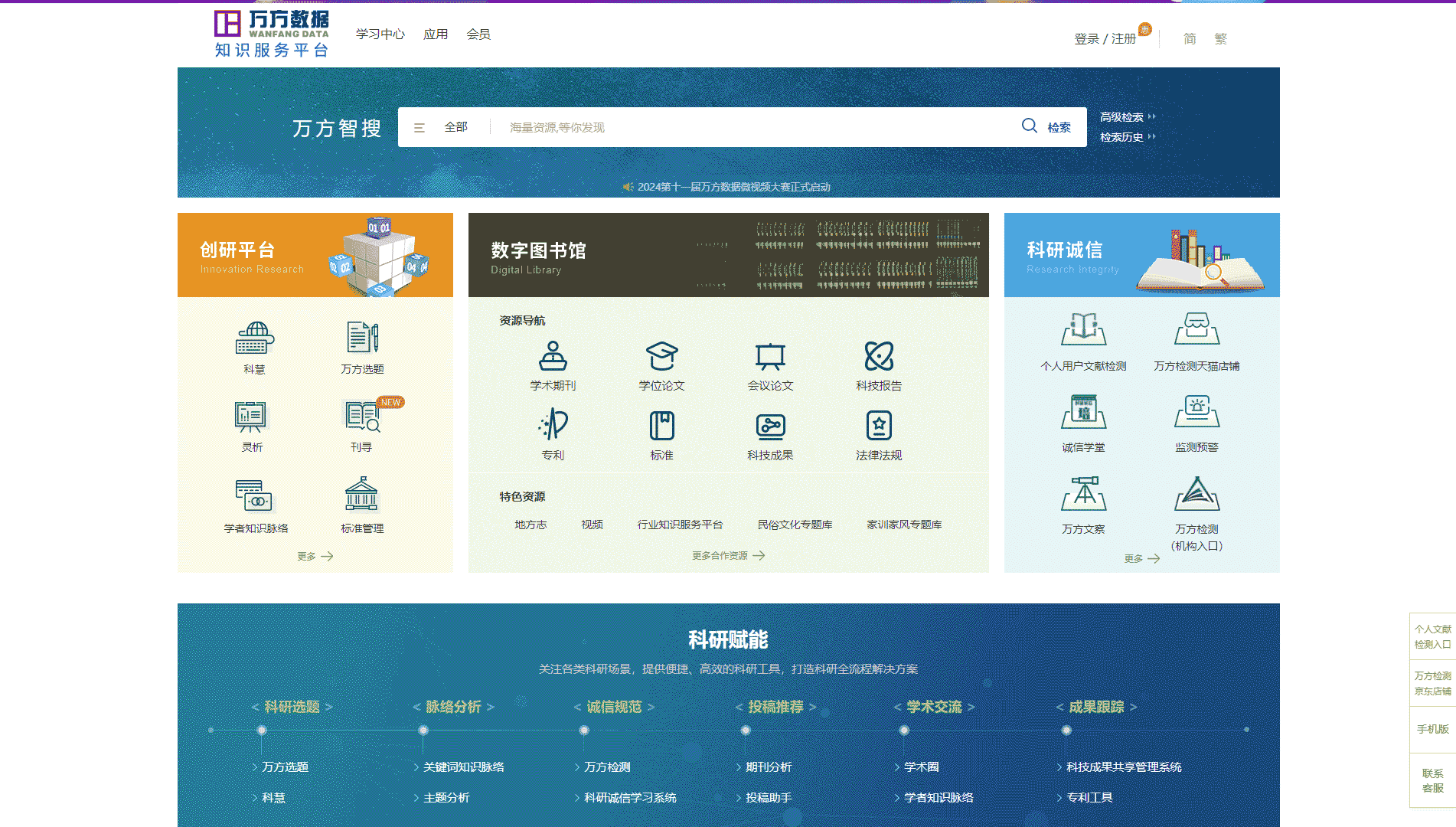The image size is (1456, 827).
Task: Open 万方检测京东店铺 side shortcut
Action: point(1432,683)
